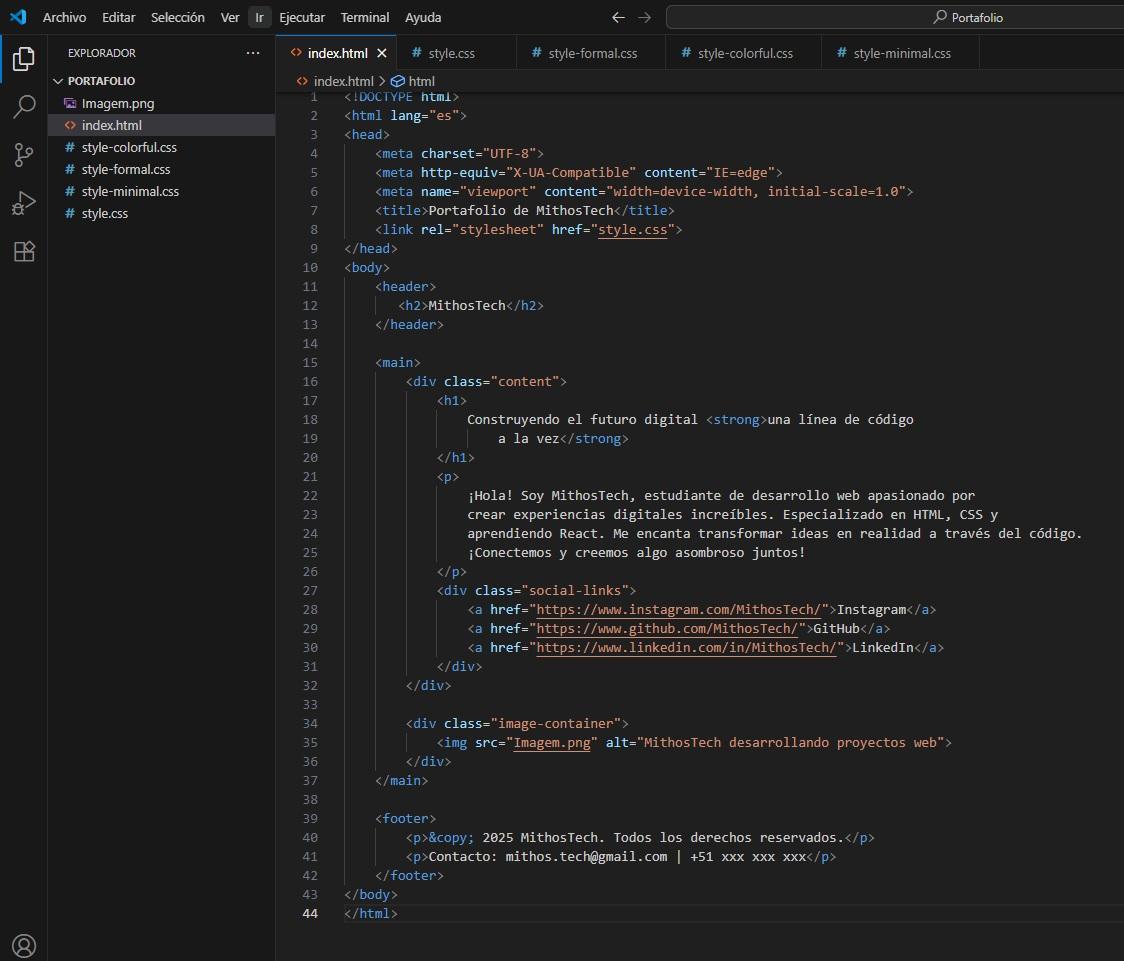The image size is (1124, 961).
Task: Click the Instagram URL in the code
Action: click(678, 610)
